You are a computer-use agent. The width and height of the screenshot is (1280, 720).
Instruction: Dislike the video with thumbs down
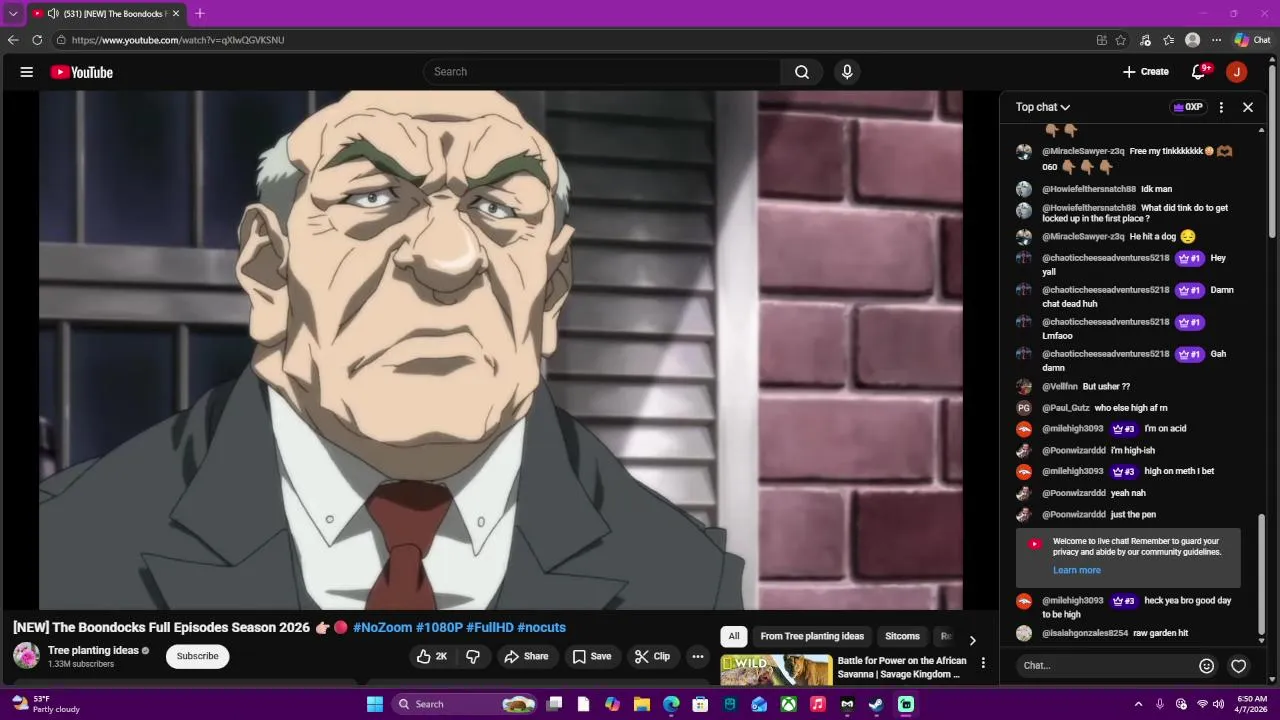point(473,656)
